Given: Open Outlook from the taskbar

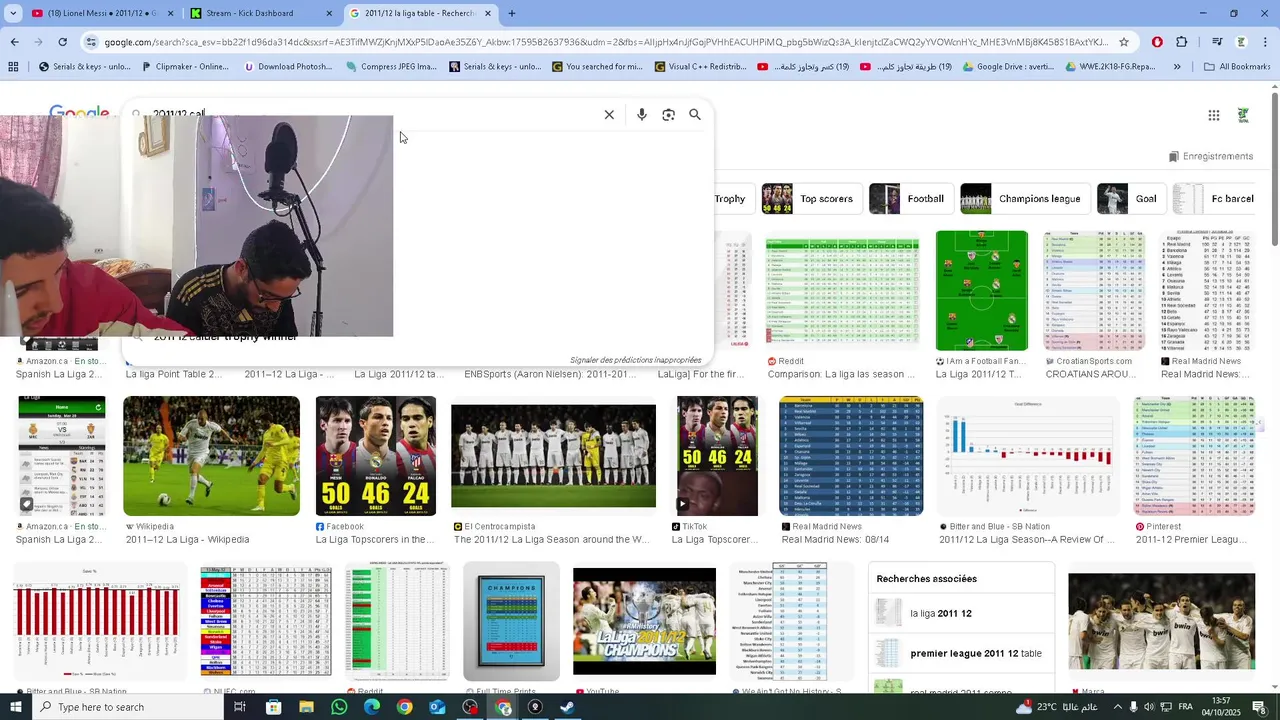Looking at the screenshot, I should pyautogui.click(x=437, y=707).
